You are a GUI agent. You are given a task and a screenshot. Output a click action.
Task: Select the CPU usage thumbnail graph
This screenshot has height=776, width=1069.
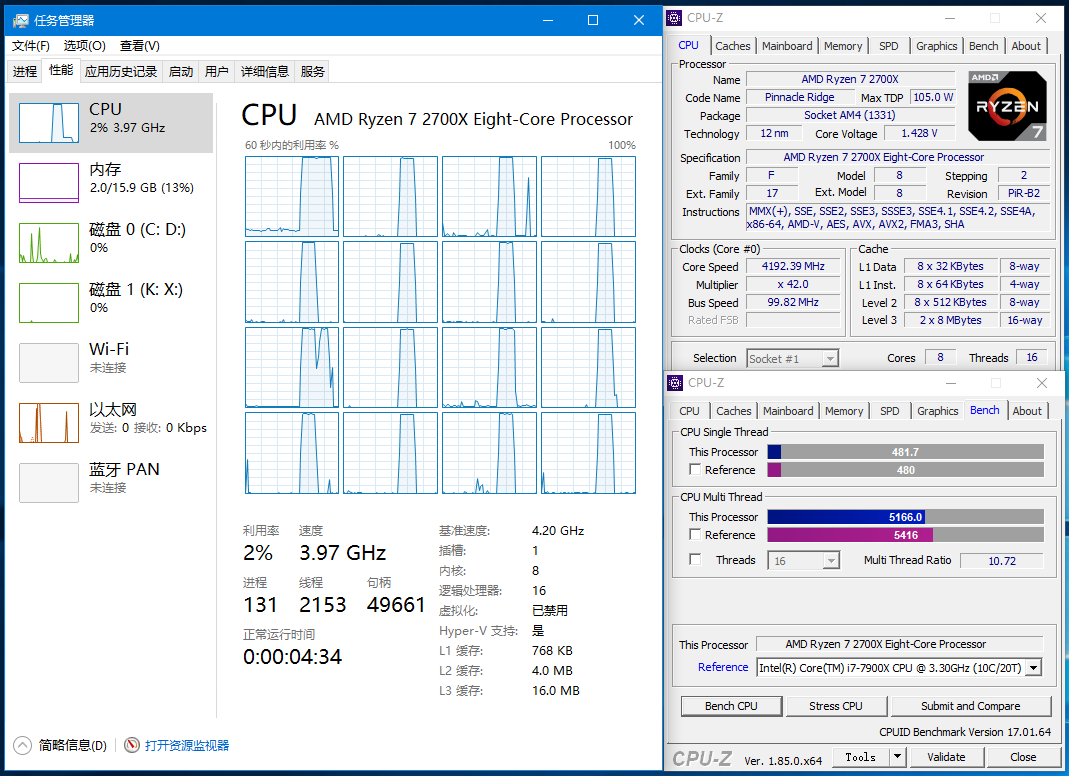pyautogui.click(x=49, y=123)
